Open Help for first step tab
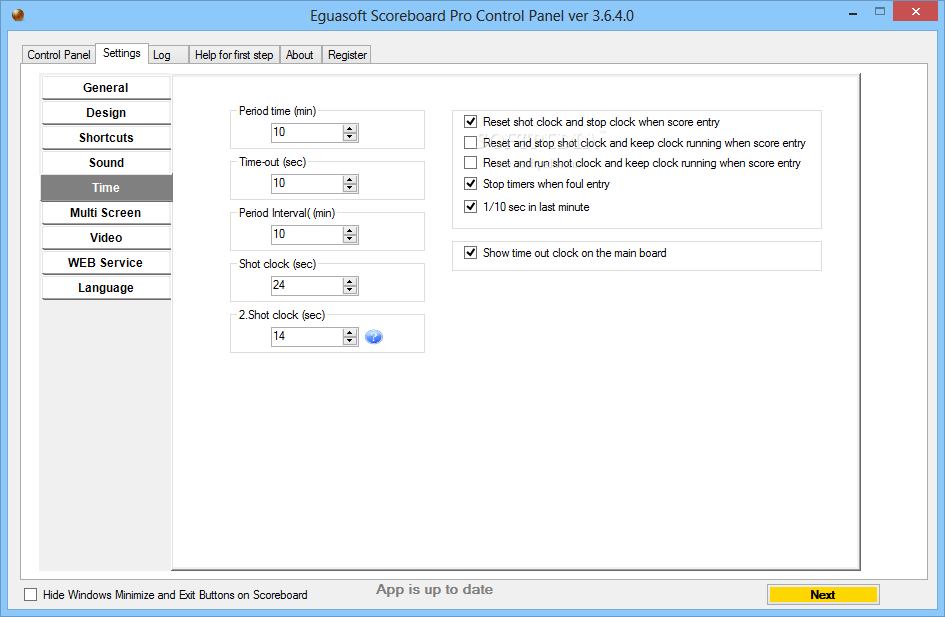This screenshot has width=945, height=617. [x=234, y=55]
